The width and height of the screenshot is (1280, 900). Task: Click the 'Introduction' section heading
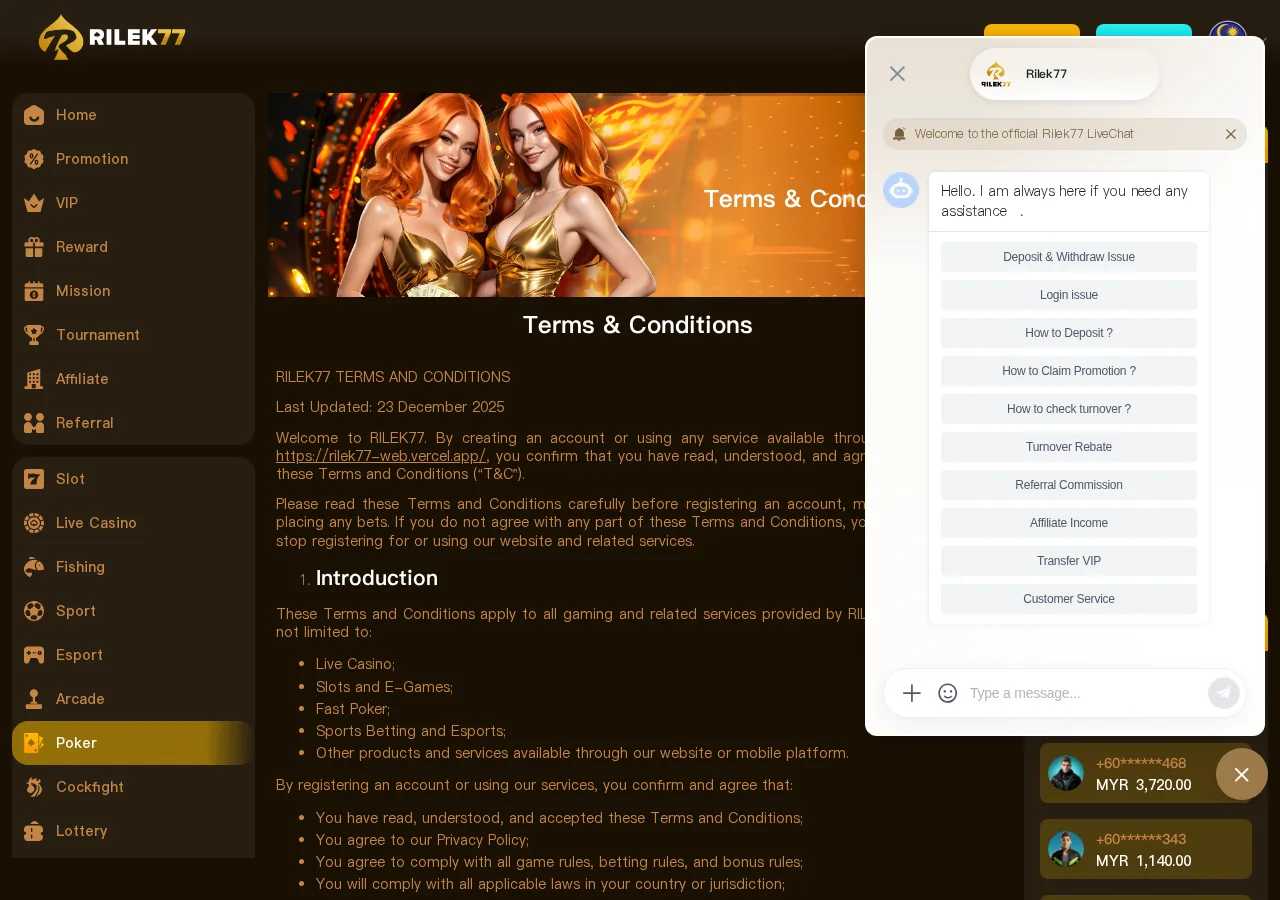coord(377,578)
